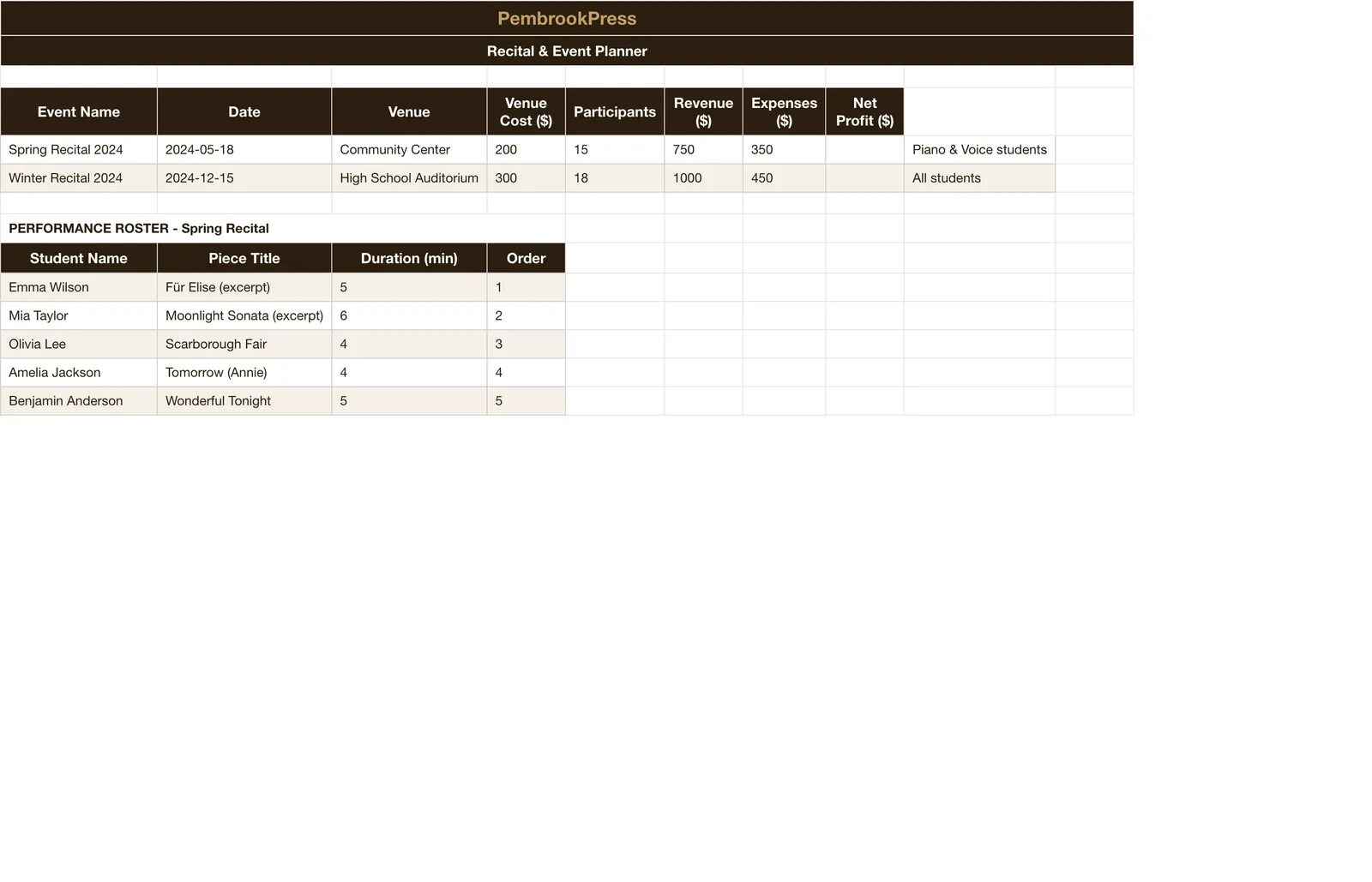Select the PembrookPress title cell

[567, 18]
